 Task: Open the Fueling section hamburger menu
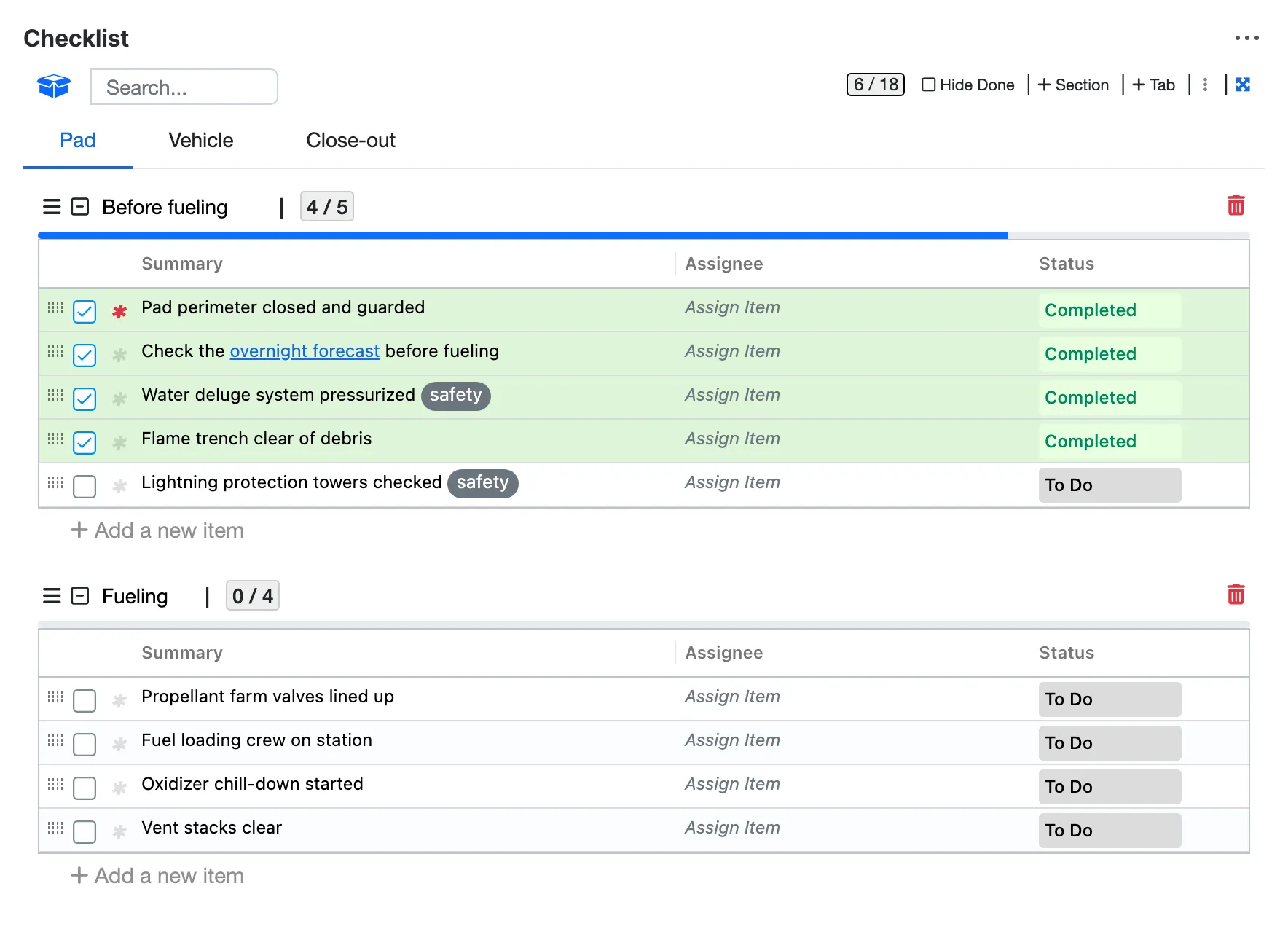coord(52,596)
